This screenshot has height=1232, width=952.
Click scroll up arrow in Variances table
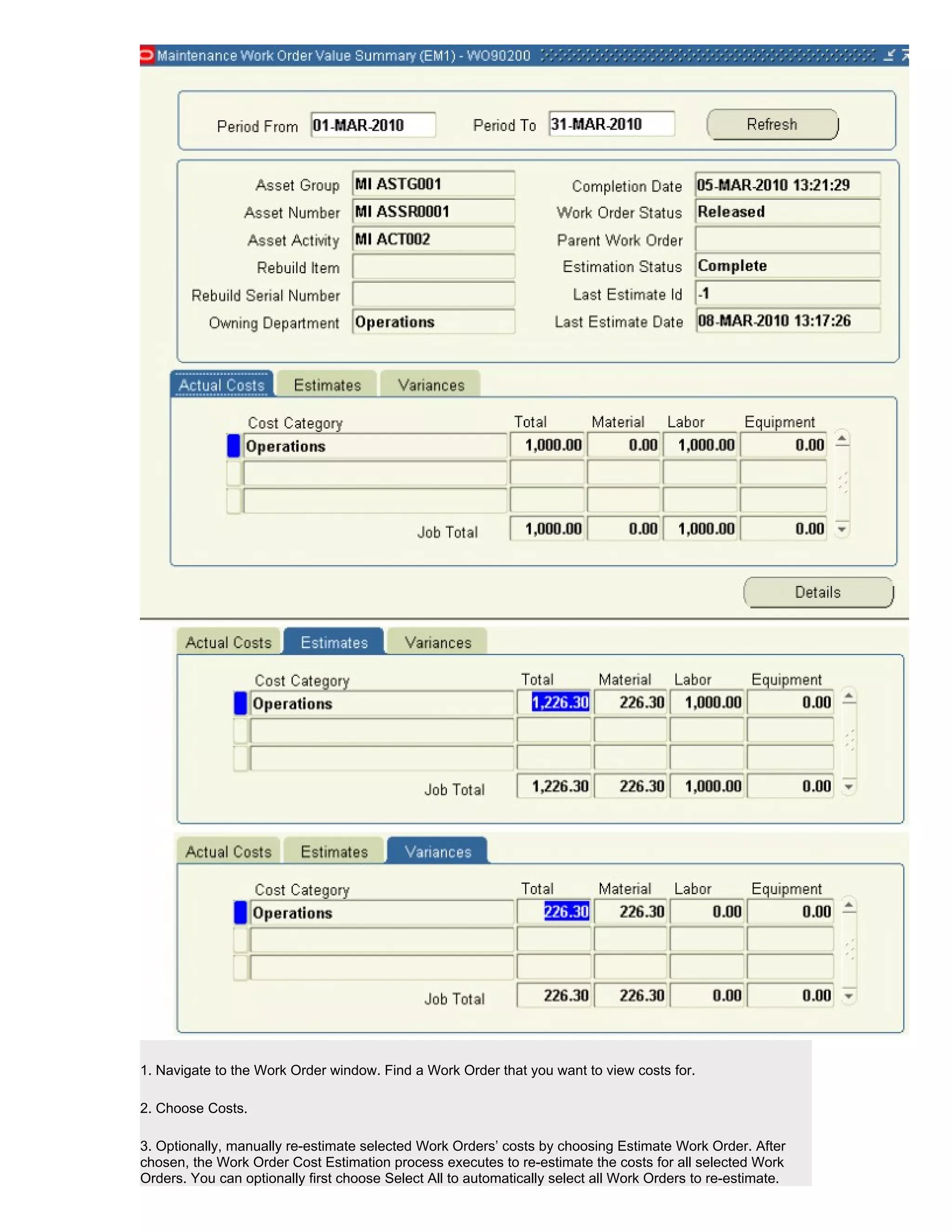click(x=849, y=905)
